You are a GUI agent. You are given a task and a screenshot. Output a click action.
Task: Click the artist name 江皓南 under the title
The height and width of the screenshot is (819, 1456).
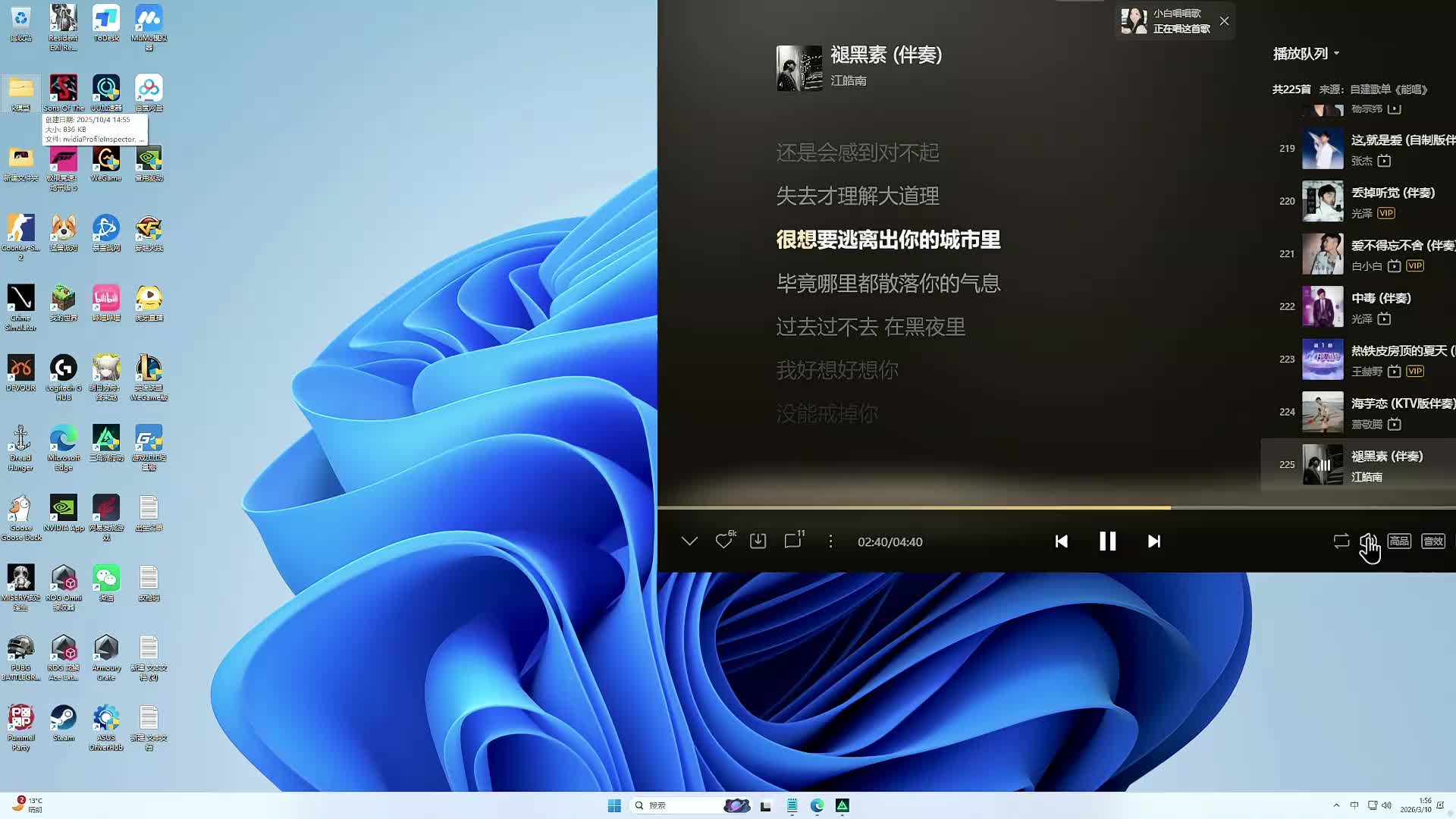[848, 81]
